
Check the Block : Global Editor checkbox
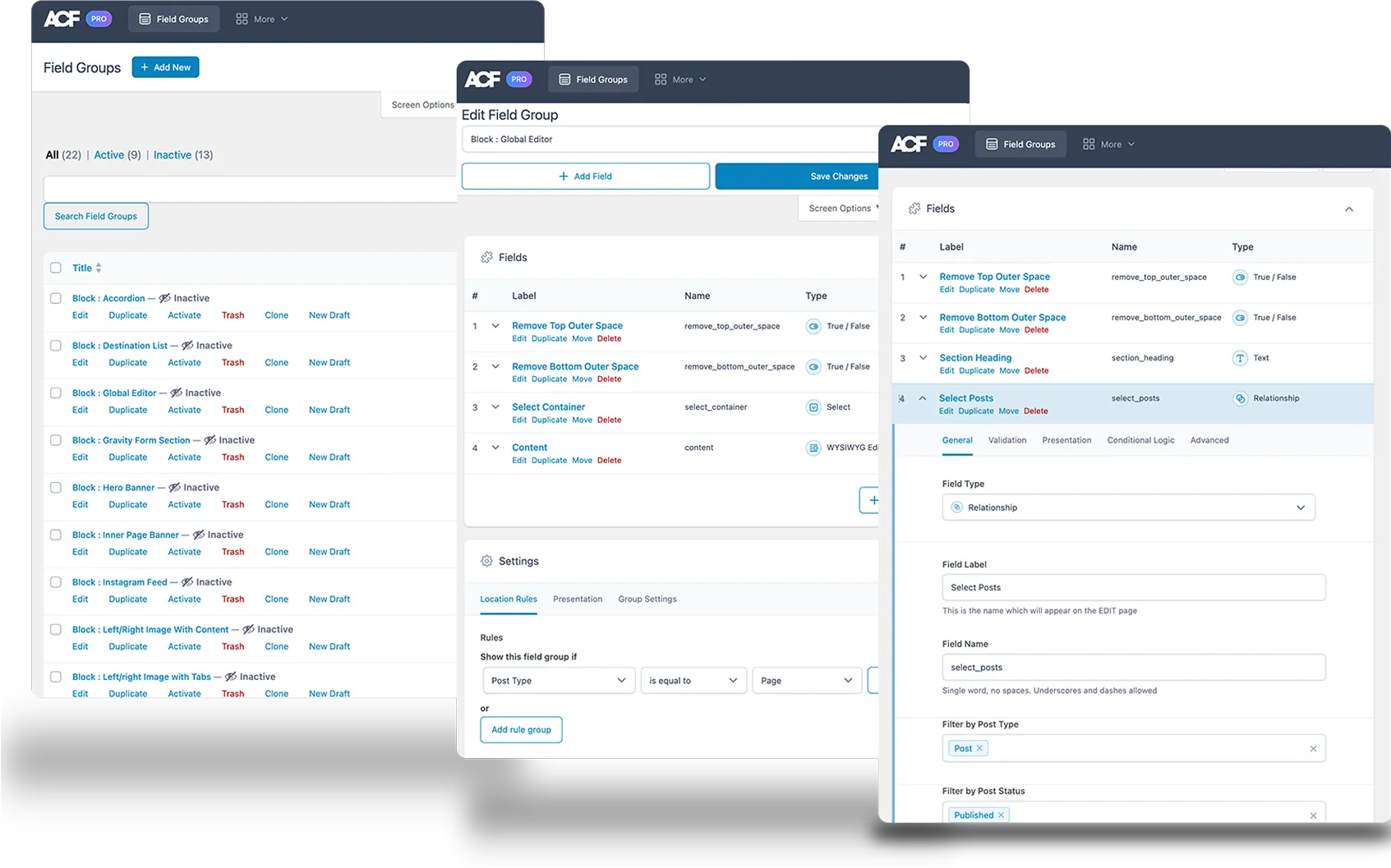(x=56, y=393)
